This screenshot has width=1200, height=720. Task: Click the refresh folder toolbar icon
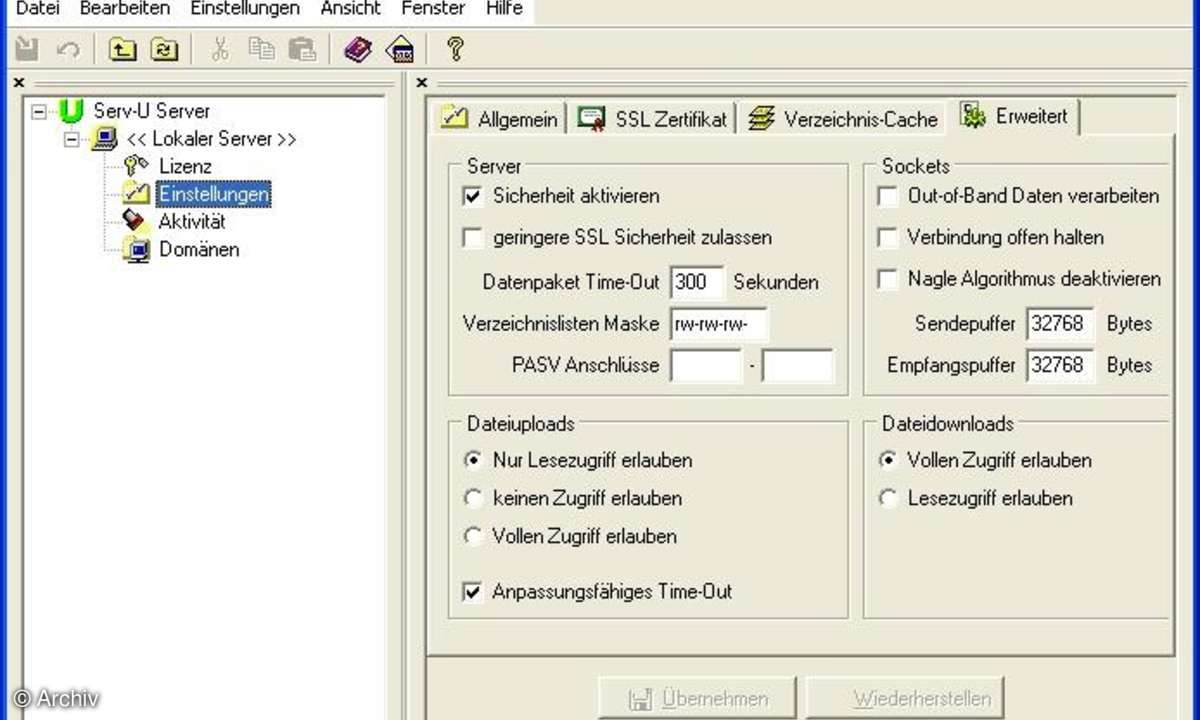(164, 49)
